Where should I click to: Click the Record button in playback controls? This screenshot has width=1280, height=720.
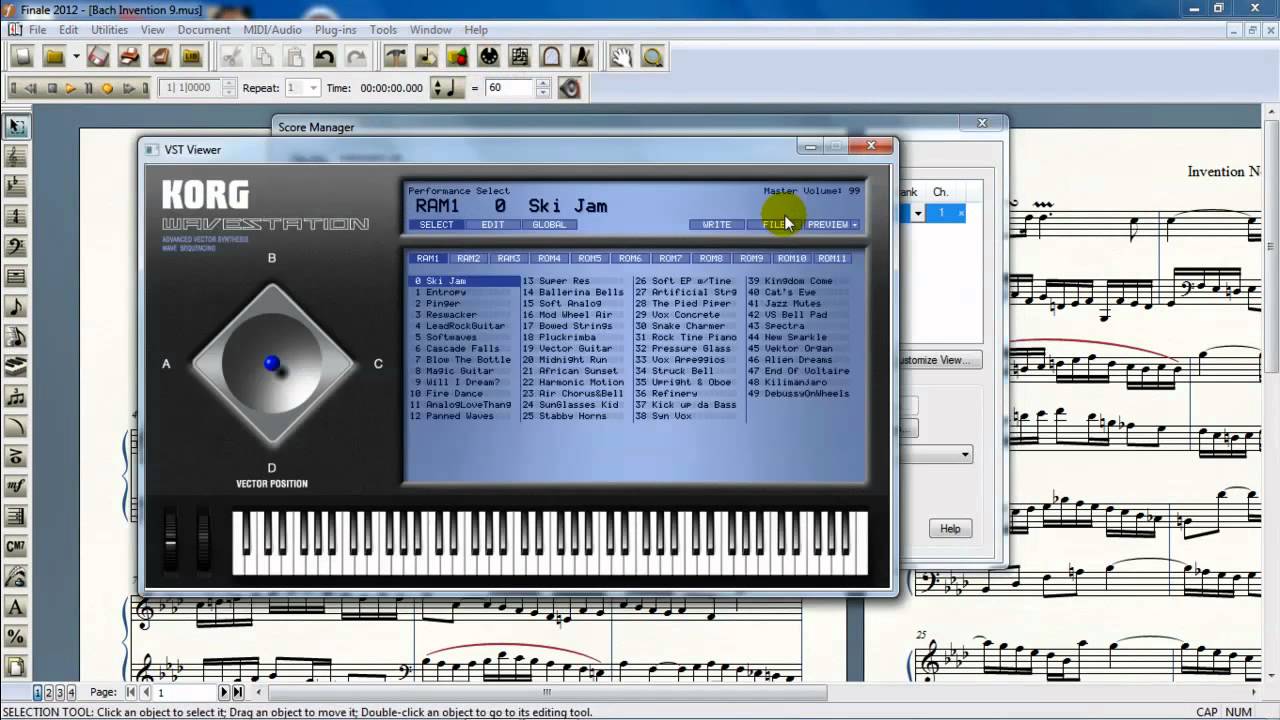107,89
